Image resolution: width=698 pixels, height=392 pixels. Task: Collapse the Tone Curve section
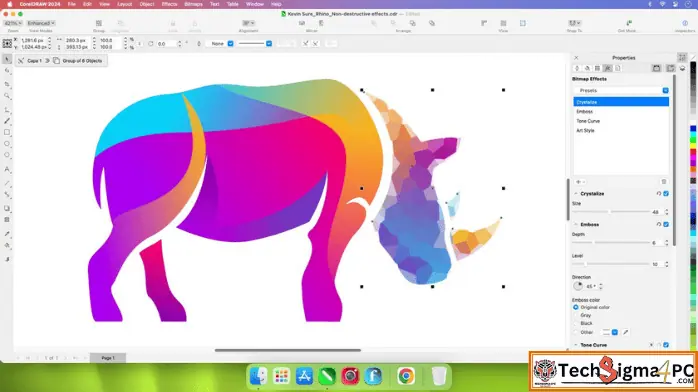click(576, 345)
